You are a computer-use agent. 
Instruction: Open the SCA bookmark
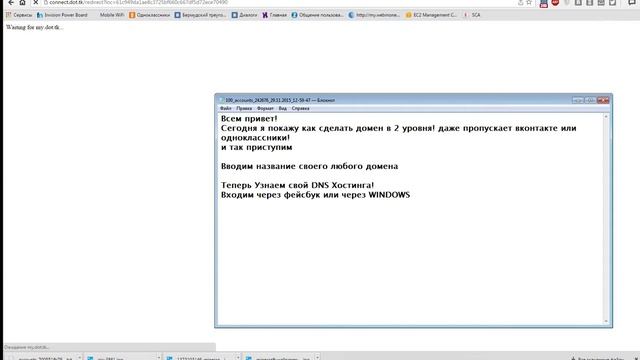click(x=472, y=15)
